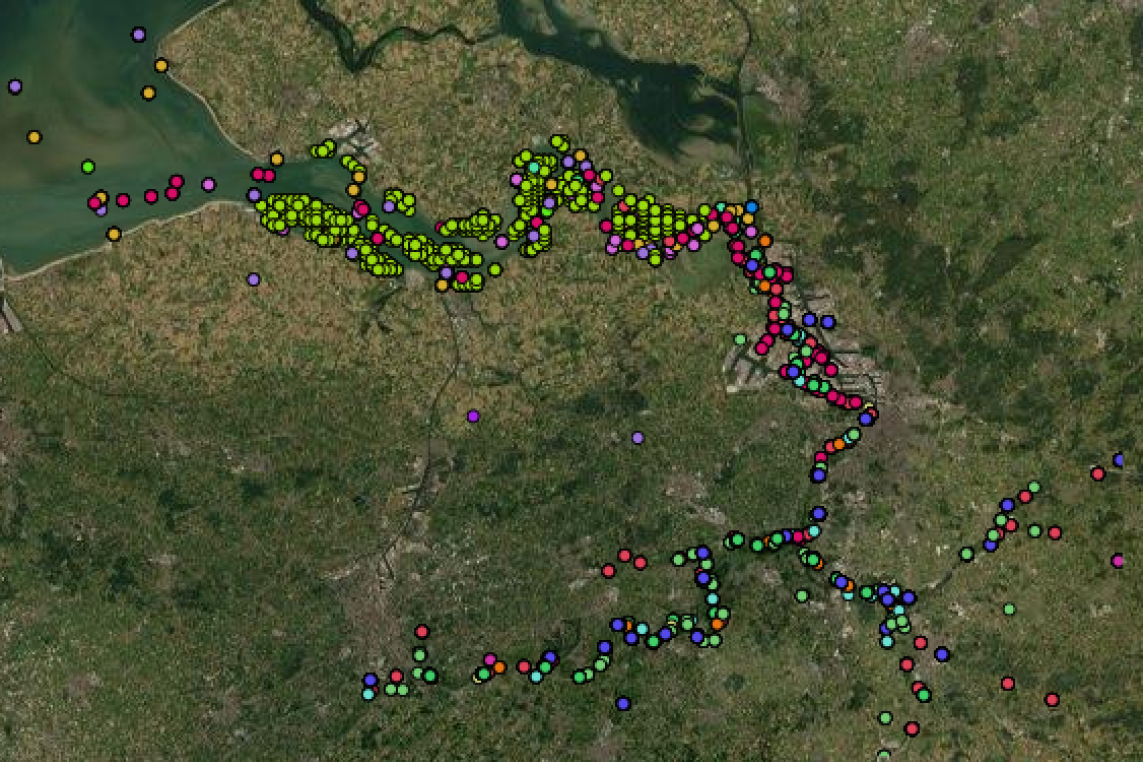Select the green marker cut off at bottom edge
Image resolution: width=1143 pixels, height=762 pixels.
[884, 756]
